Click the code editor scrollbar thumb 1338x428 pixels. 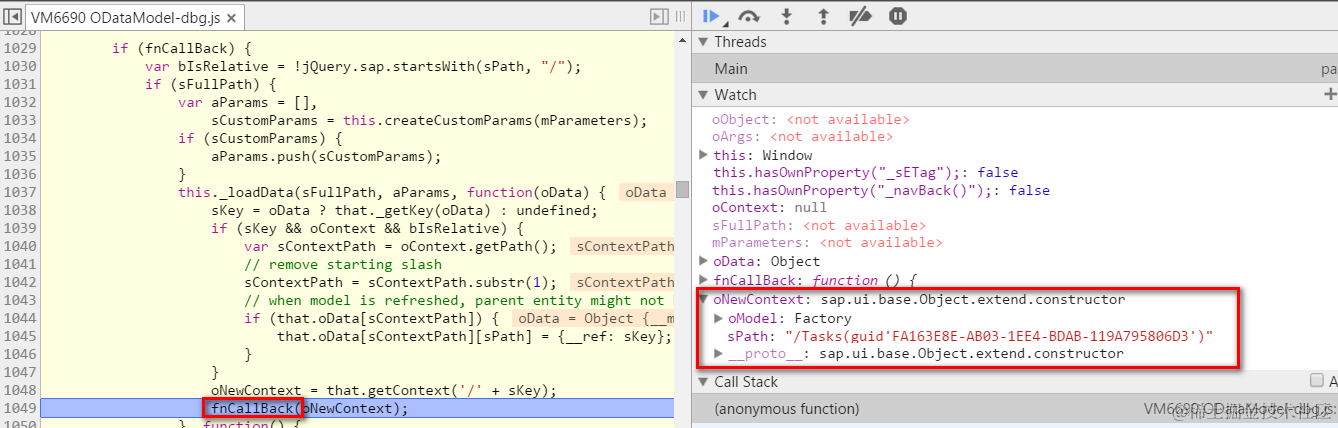tap(683, 190)
